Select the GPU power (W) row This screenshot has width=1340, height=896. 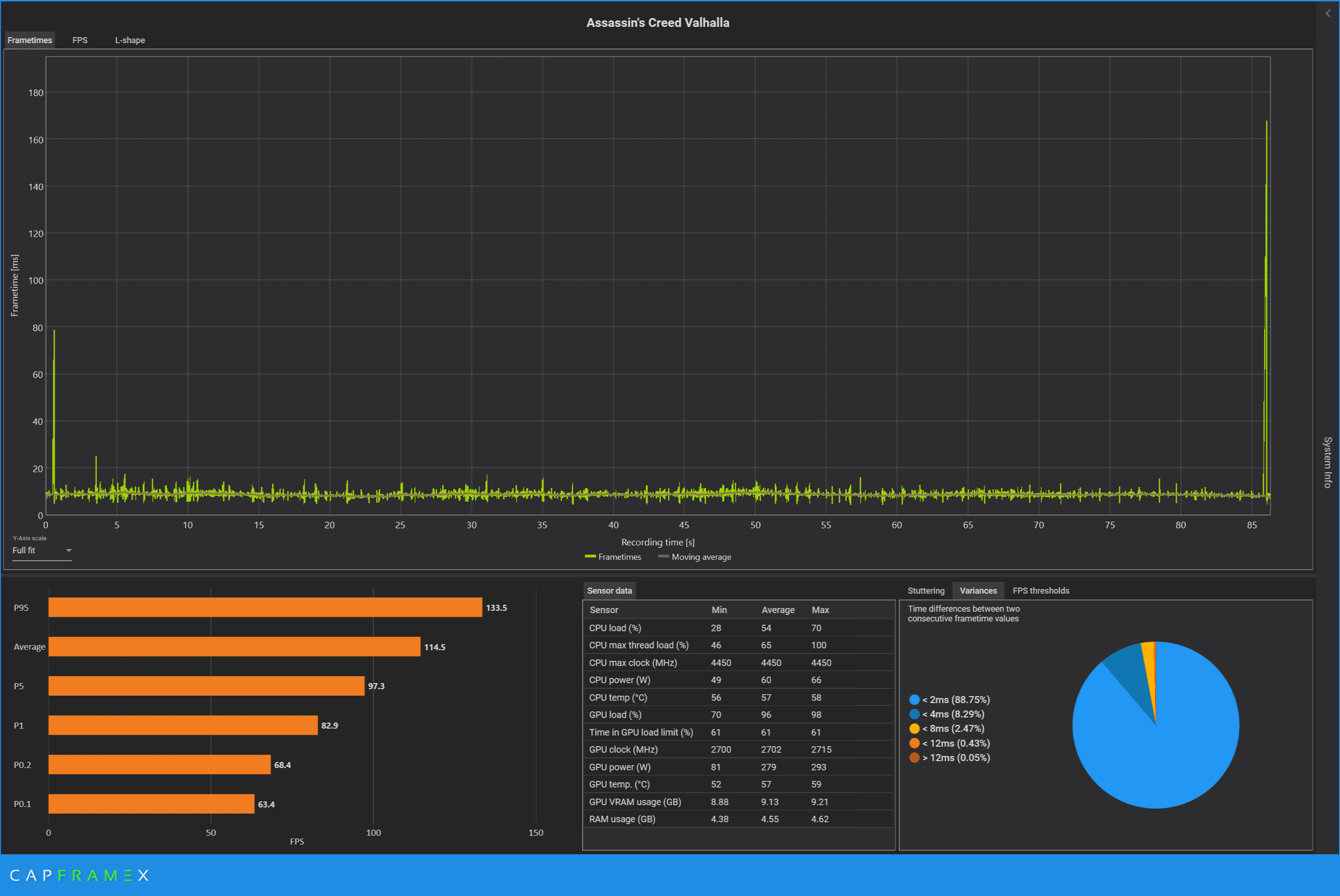pos(738,767)
